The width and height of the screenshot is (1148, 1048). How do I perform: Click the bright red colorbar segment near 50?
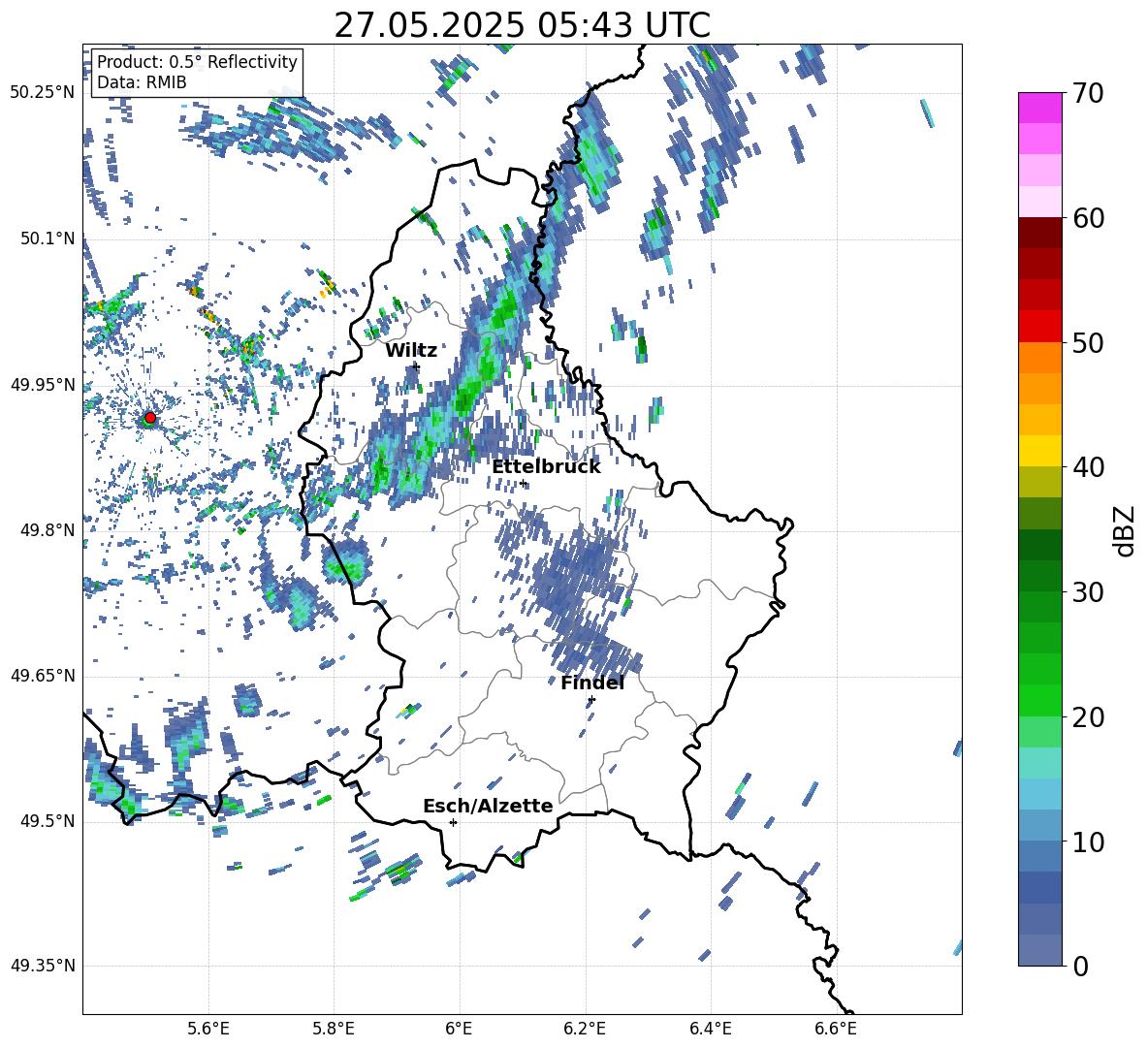pos(1039,327)
